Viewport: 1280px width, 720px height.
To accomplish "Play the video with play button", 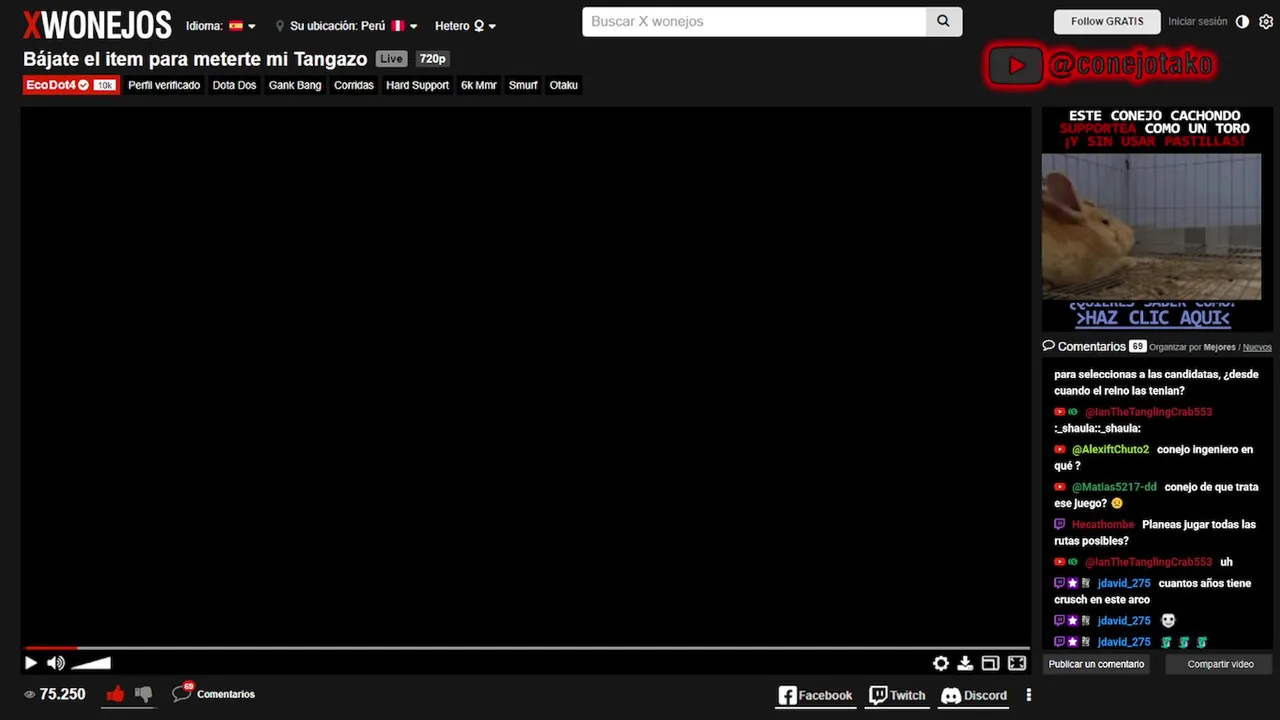I will [x=31, y=663].
